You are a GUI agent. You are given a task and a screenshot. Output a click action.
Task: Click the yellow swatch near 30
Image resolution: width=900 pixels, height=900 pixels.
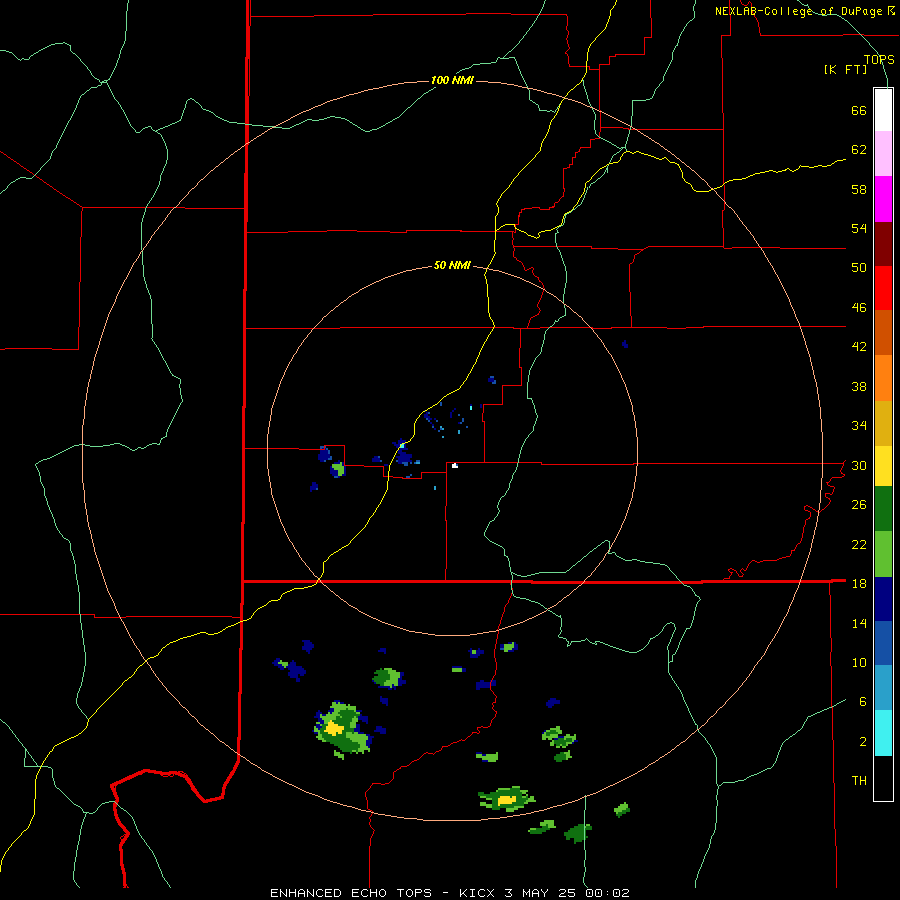pos(883,466)
